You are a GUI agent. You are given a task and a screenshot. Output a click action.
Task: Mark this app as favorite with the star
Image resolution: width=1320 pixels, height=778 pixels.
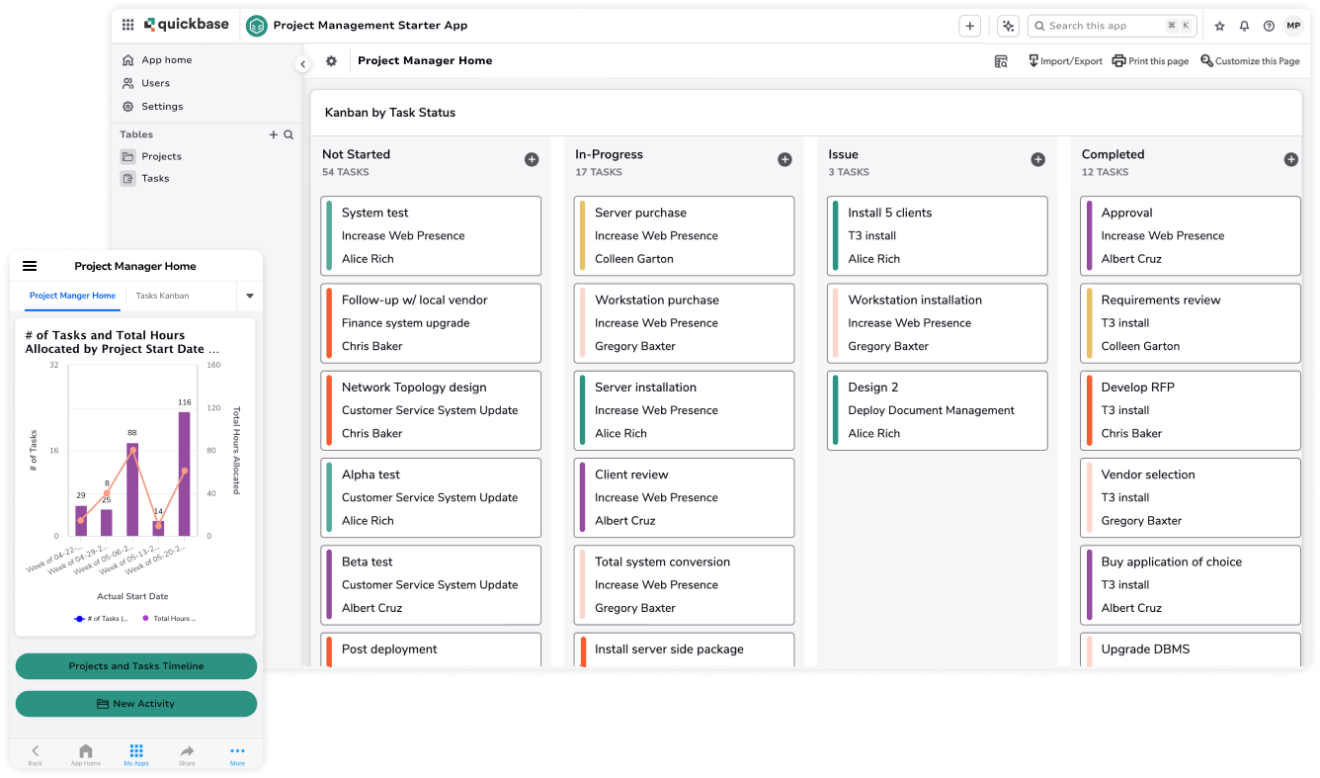1219,26
